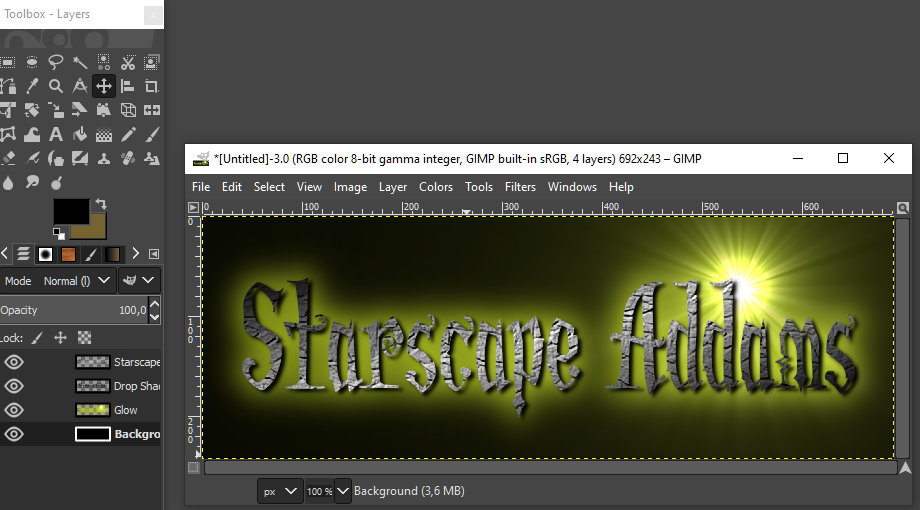Image resolution: width=920 pixels, height=510 pixels.
Task: Select the Pencil tool
Action: 128,134
